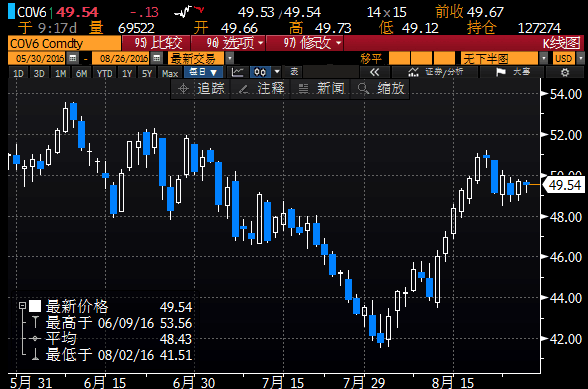The image size is (588, 389).
Task: Collapse the legend tree with minus box
Action: click(22, 306)
